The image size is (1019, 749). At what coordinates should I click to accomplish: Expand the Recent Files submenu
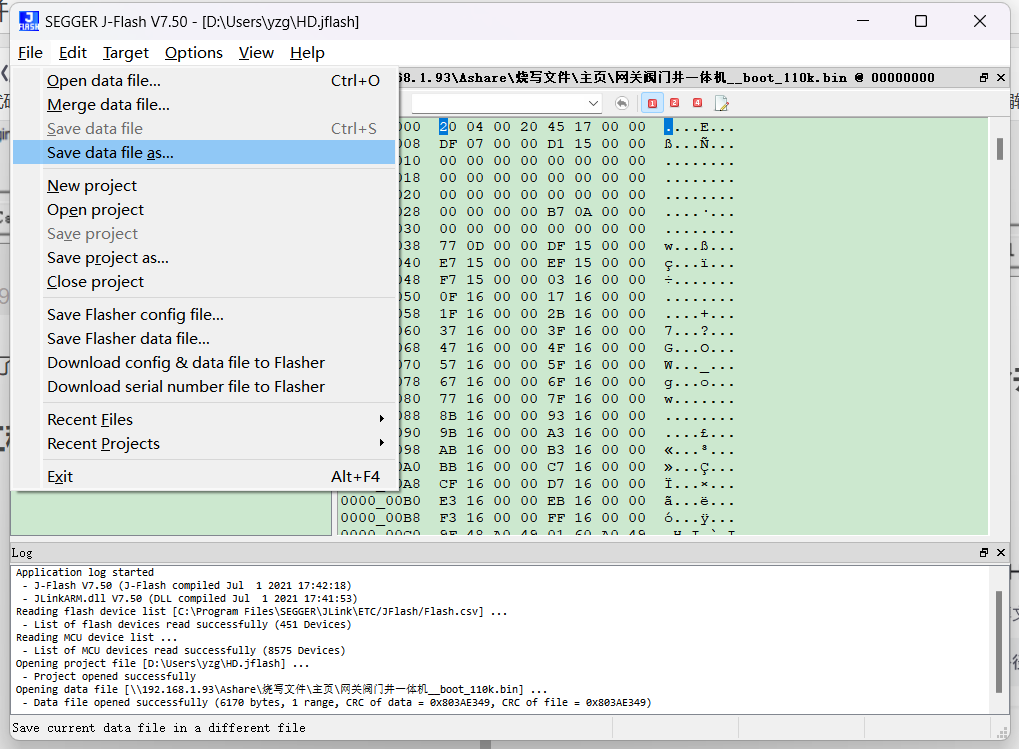click(90, 419)
